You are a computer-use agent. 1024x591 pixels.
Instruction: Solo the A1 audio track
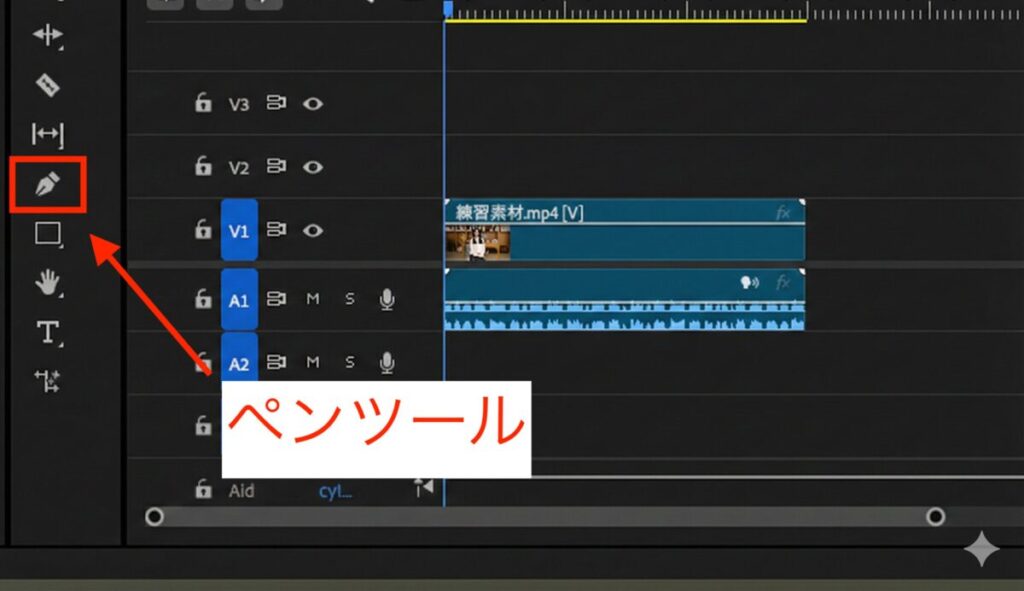[350, 299]
